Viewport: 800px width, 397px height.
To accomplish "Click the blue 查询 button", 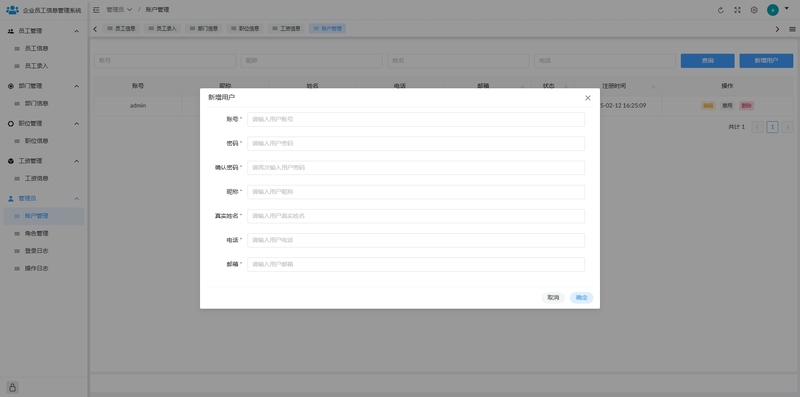I will (708, 61).
